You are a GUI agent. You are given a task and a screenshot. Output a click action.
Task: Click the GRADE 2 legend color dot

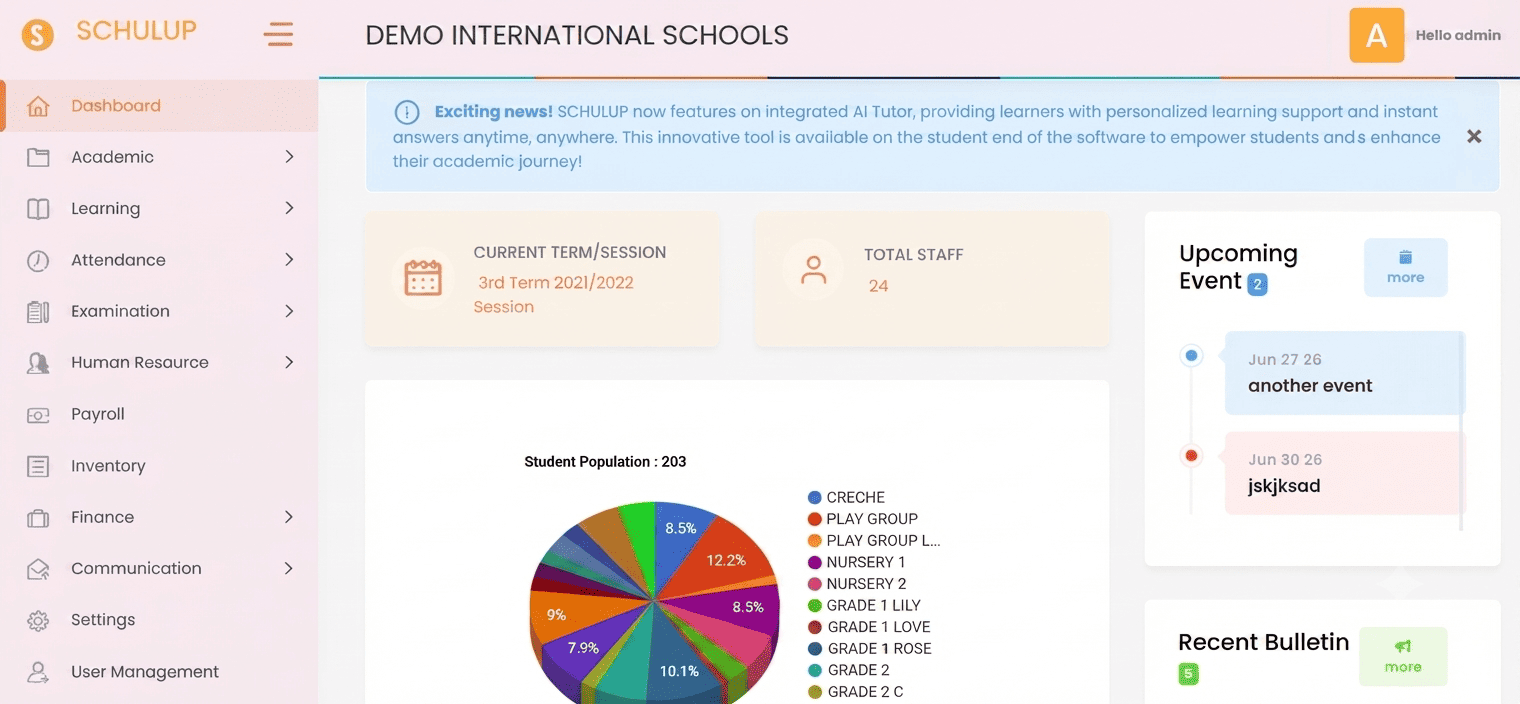click(814, 670)
